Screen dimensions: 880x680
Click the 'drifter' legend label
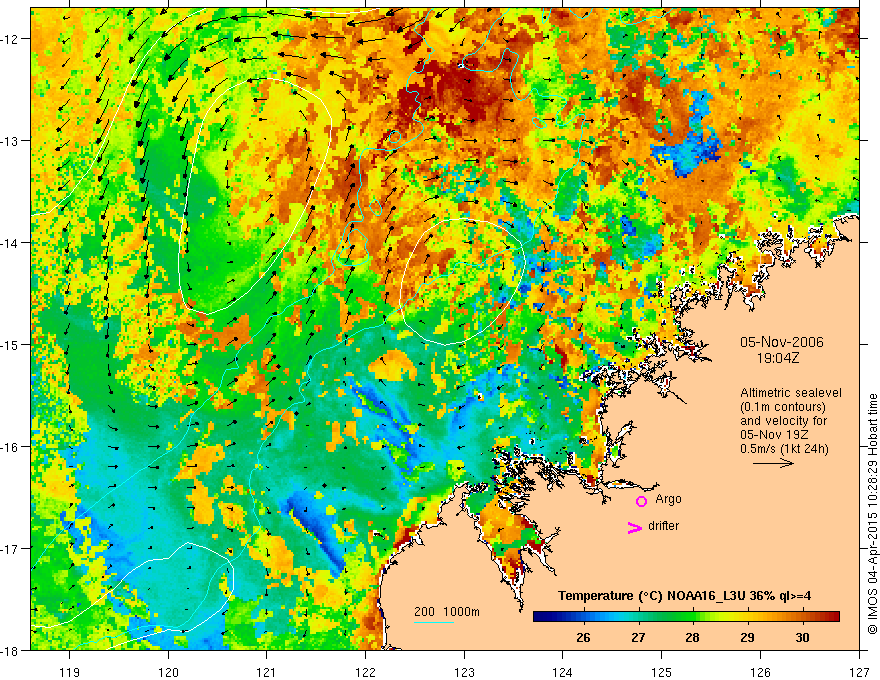tap(663, 526)
